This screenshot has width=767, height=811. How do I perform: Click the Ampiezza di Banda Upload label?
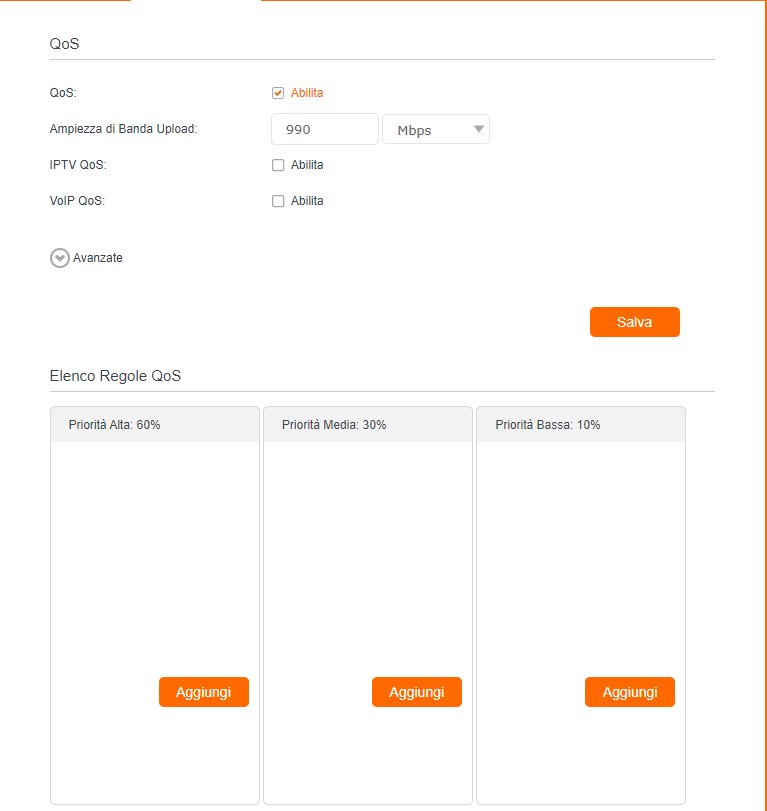[x=123, y=129]
